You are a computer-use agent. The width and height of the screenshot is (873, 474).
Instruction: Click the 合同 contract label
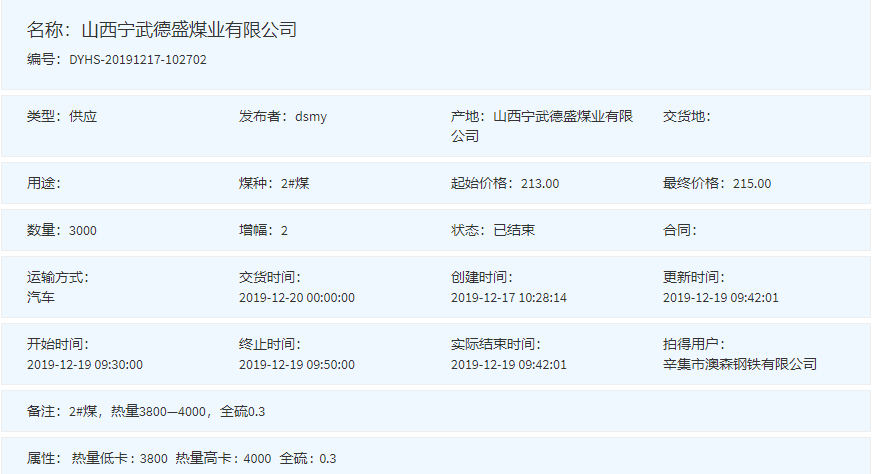coord(679,230)
